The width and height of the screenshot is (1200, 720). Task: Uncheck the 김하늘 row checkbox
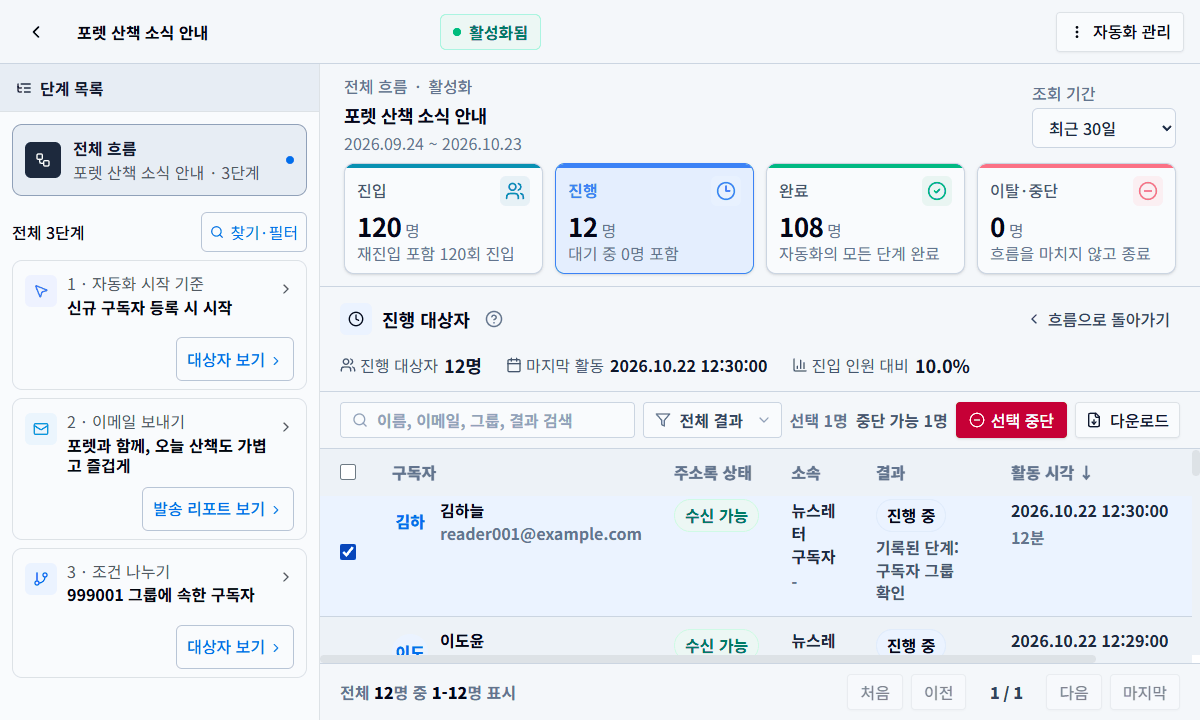pyautogui.click(x=348, y=551)
